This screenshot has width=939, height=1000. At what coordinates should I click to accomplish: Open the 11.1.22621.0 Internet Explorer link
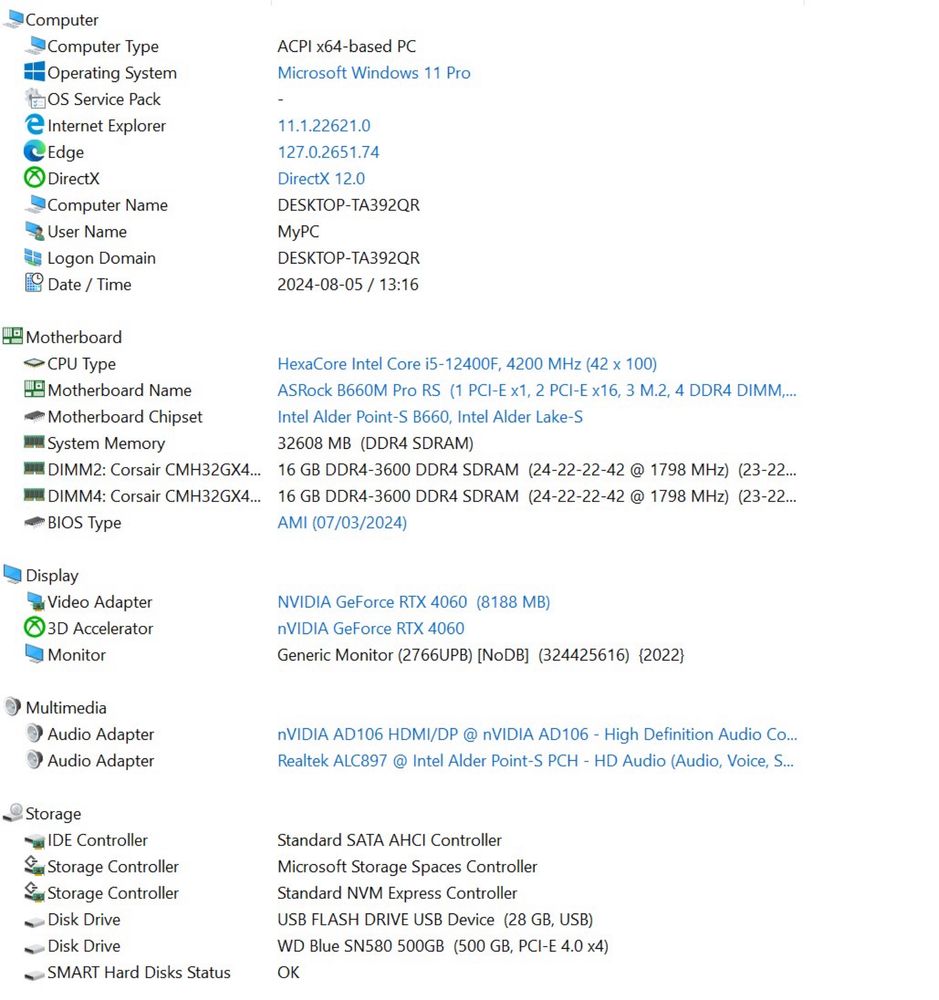click(x=324, y=126)
